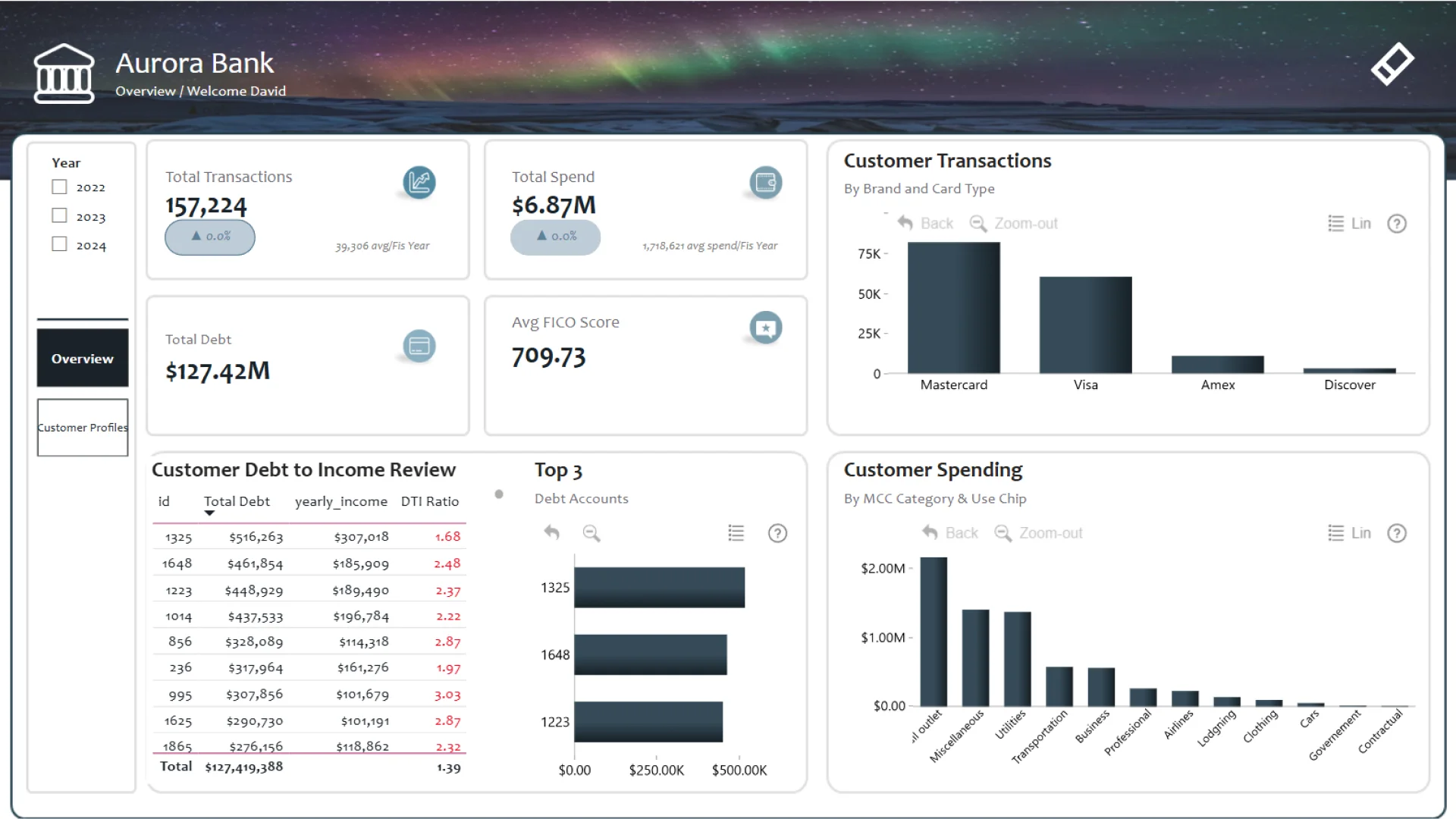The height and width of the screenshot is (819, 1456).
Task: Sort table by yearly_income column header
Action: [341, 501]
